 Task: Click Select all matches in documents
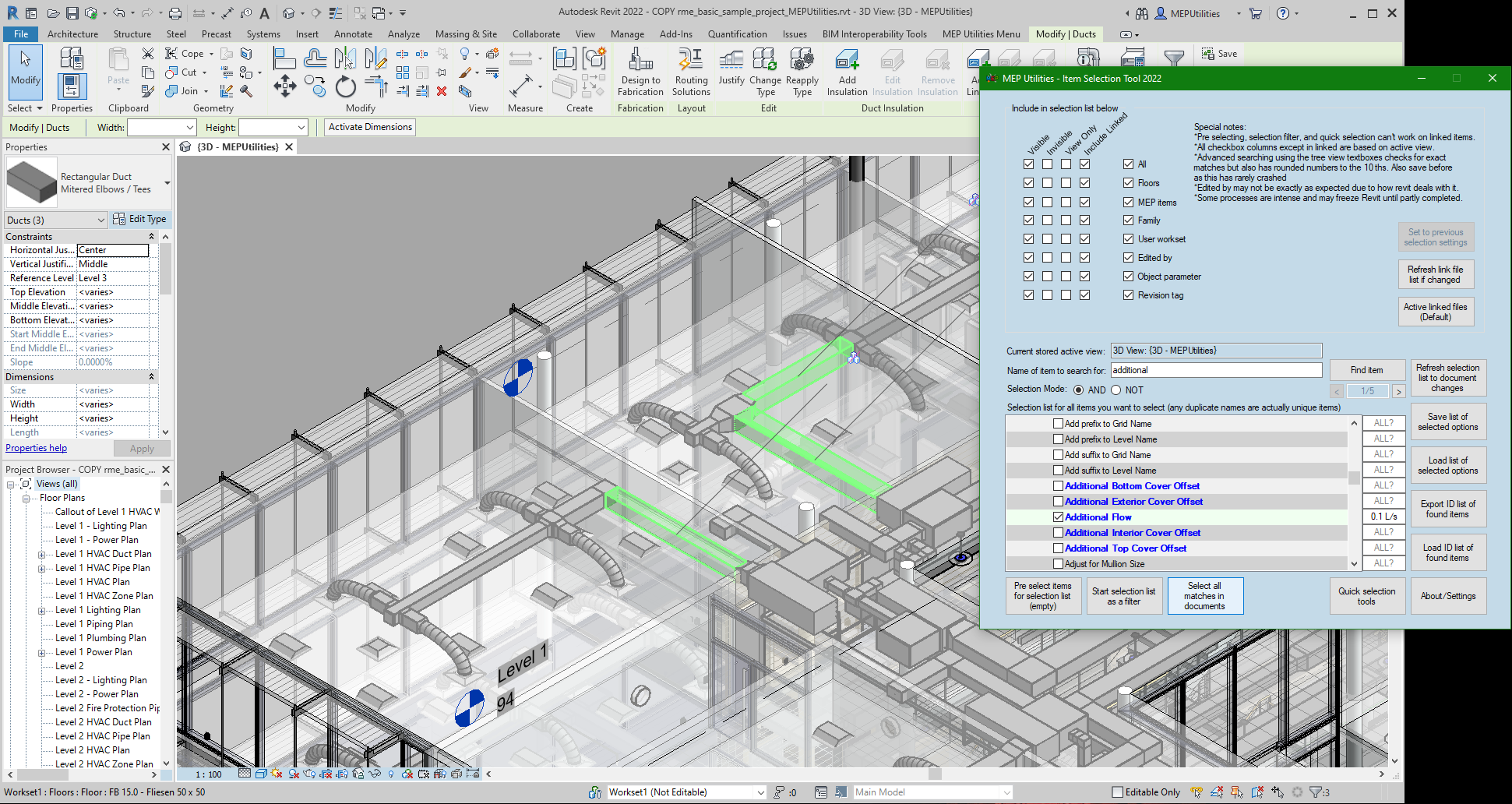pos(1204,596)
